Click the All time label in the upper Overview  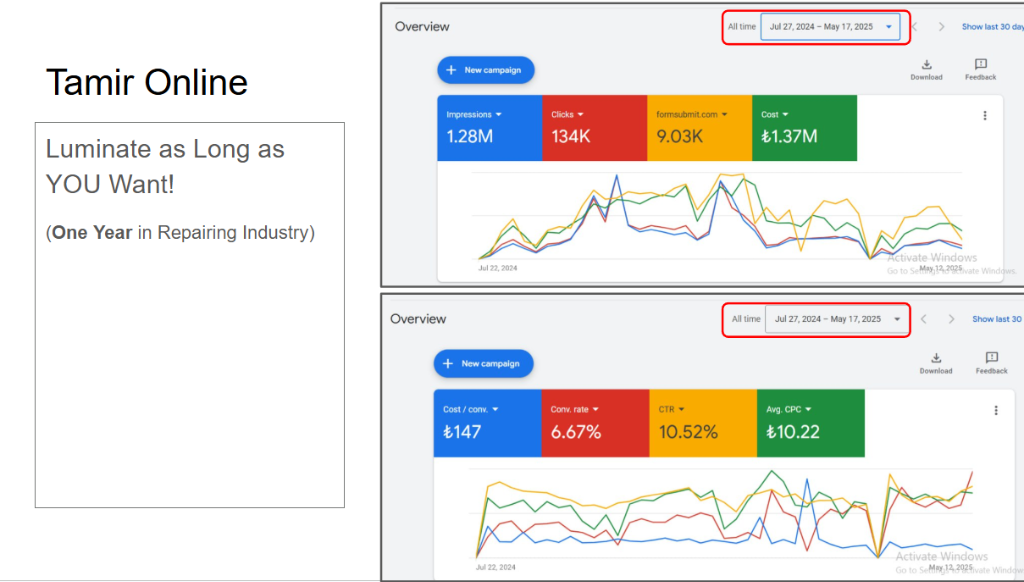[x=742, y=27]
